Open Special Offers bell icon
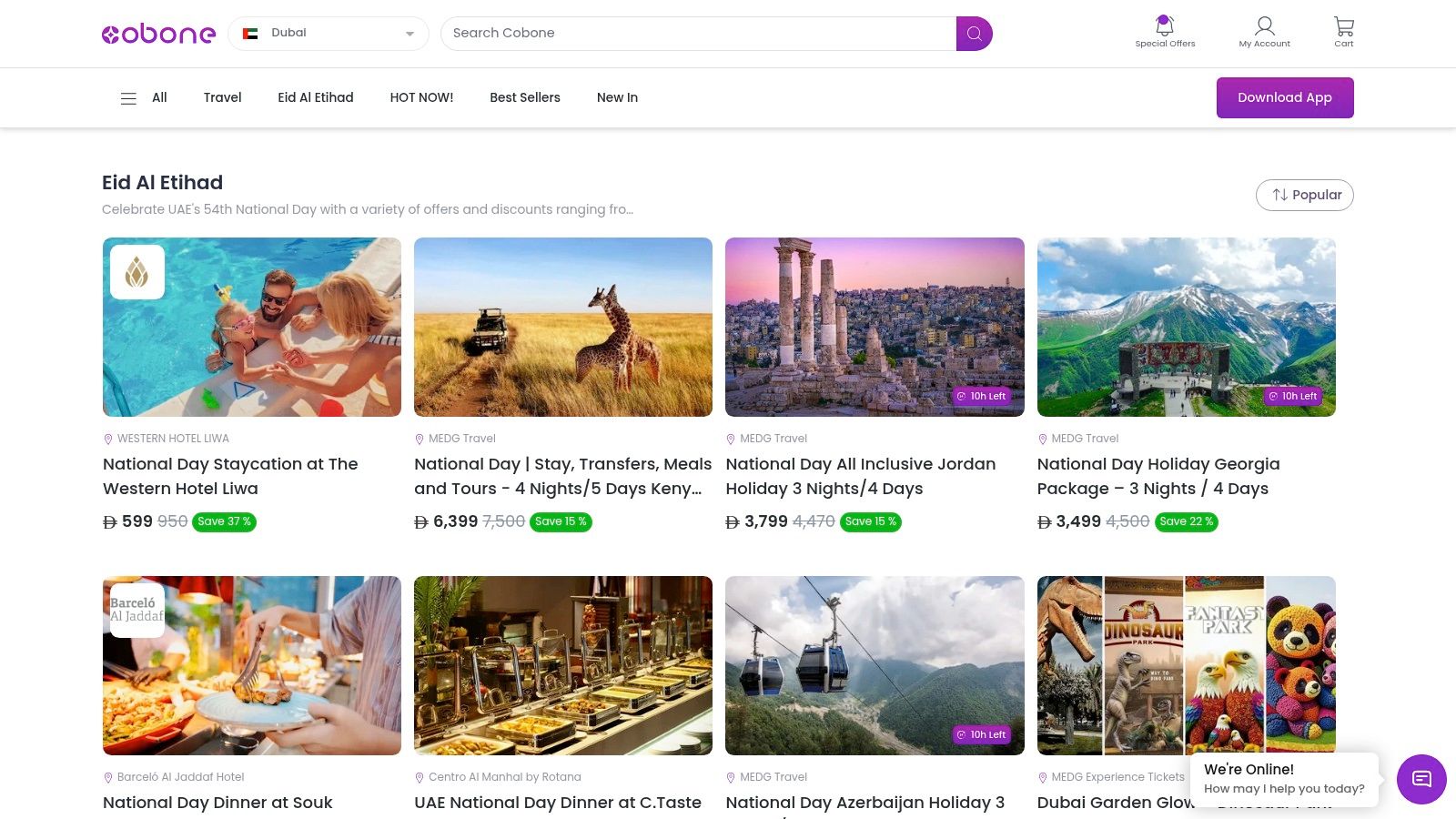Screen dimensions: 1456x819 click(1165, 25)
